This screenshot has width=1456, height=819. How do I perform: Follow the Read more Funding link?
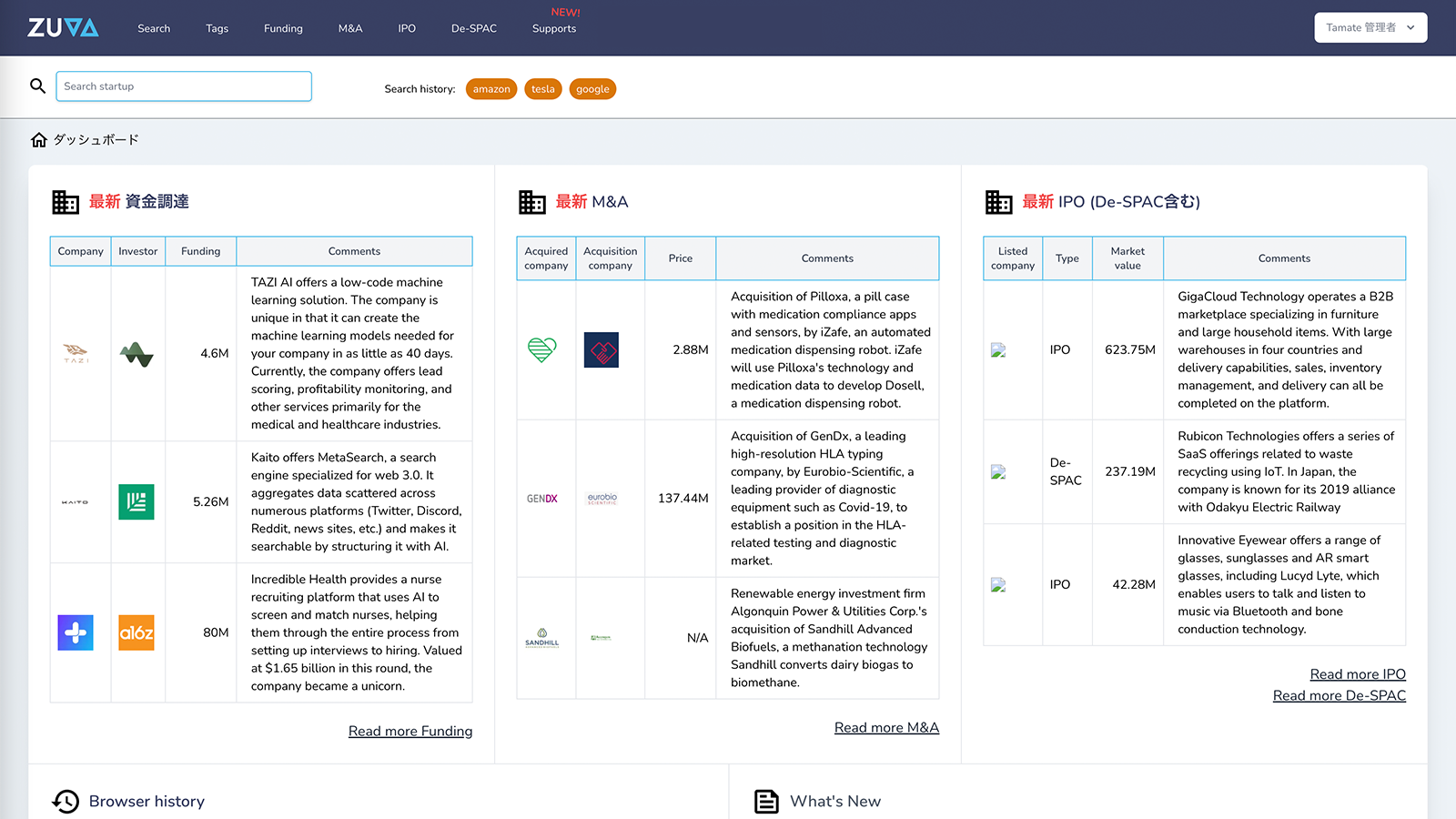pyautogui.click(x=409, y=731)
